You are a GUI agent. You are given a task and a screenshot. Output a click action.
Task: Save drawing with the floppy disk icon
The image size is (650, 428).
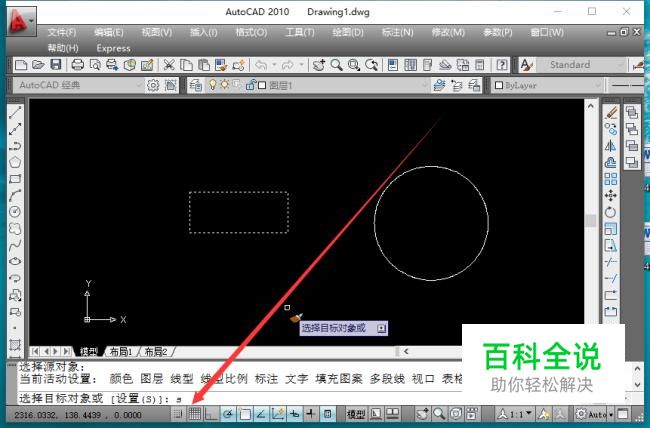pyautogui.click(x=56, y=65)
